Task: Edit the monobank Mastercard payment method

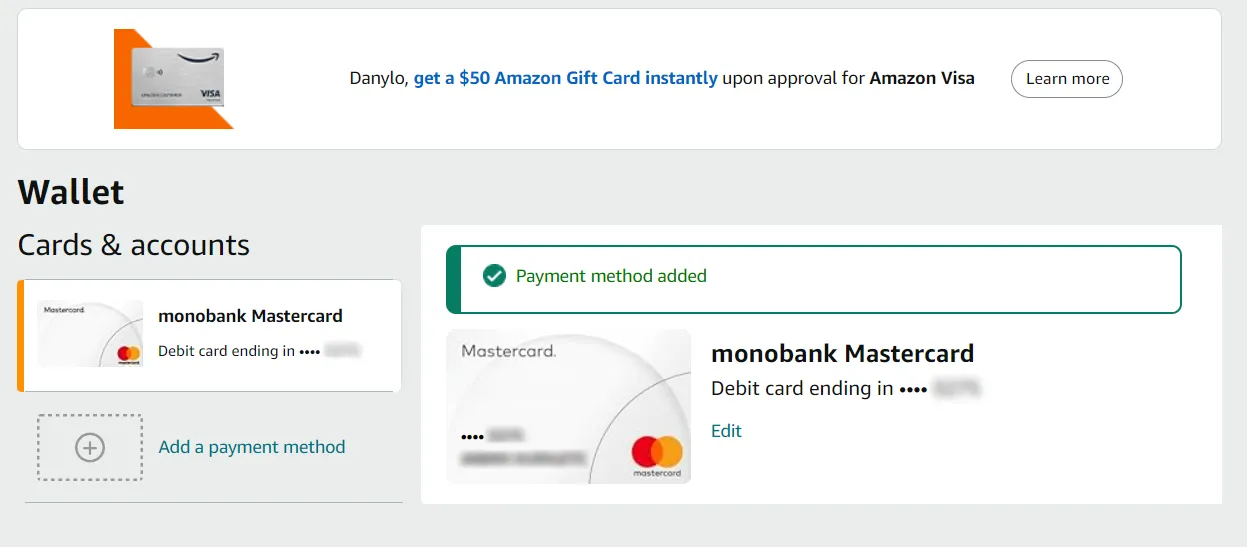Action: [x=726, y=431]
